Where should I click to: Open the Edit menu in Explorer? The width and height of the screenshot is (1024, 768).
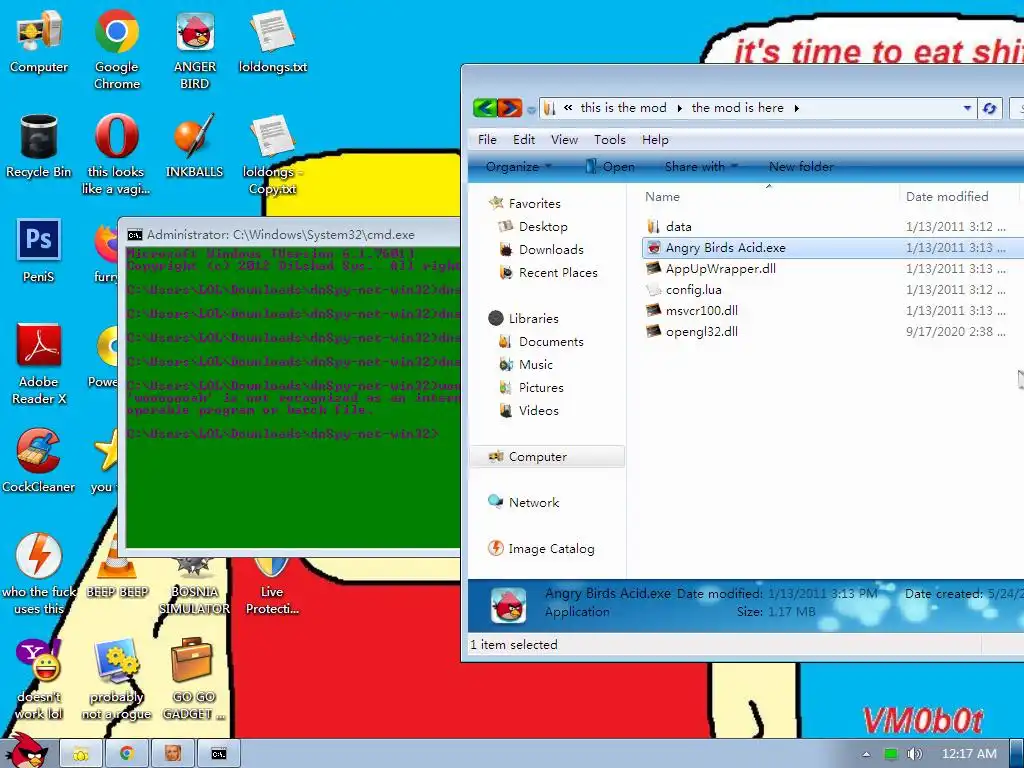pyautogui.click(x=524, y=140)
